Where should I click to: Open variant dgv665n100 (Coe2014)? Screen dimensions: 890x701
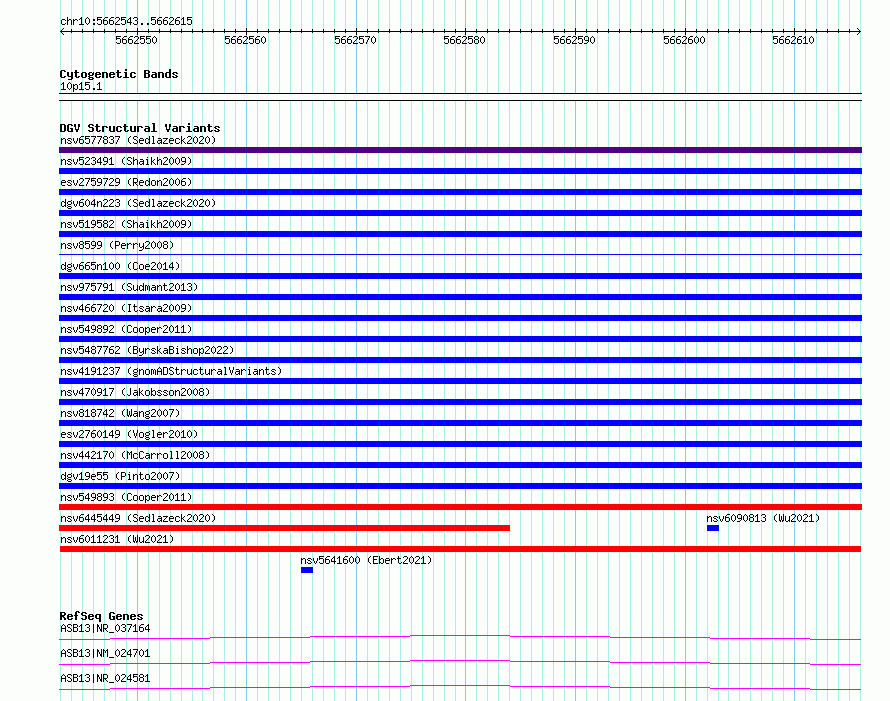tap(120, 266)
